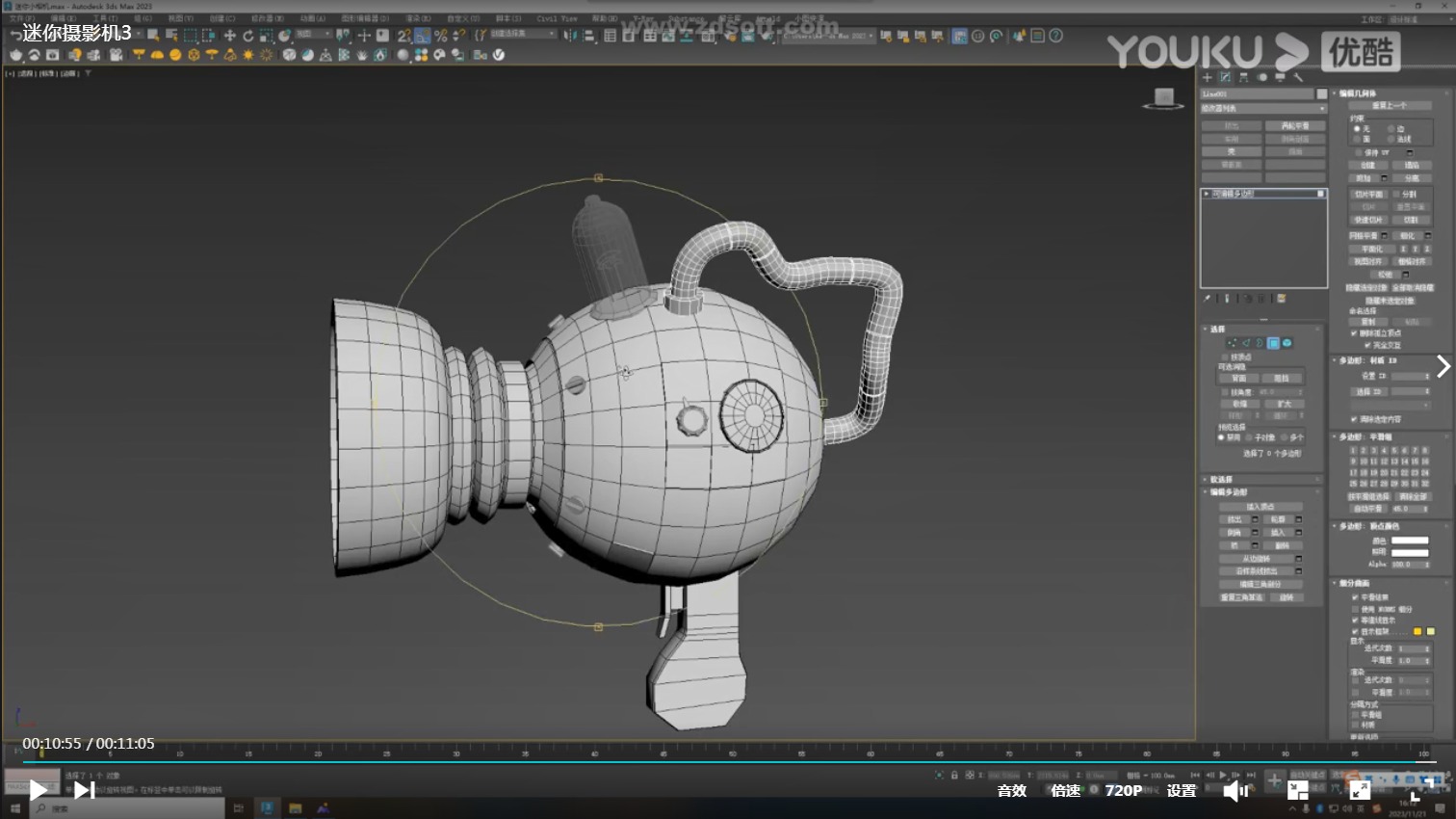Play the Youku video

(x=39, y=790)
